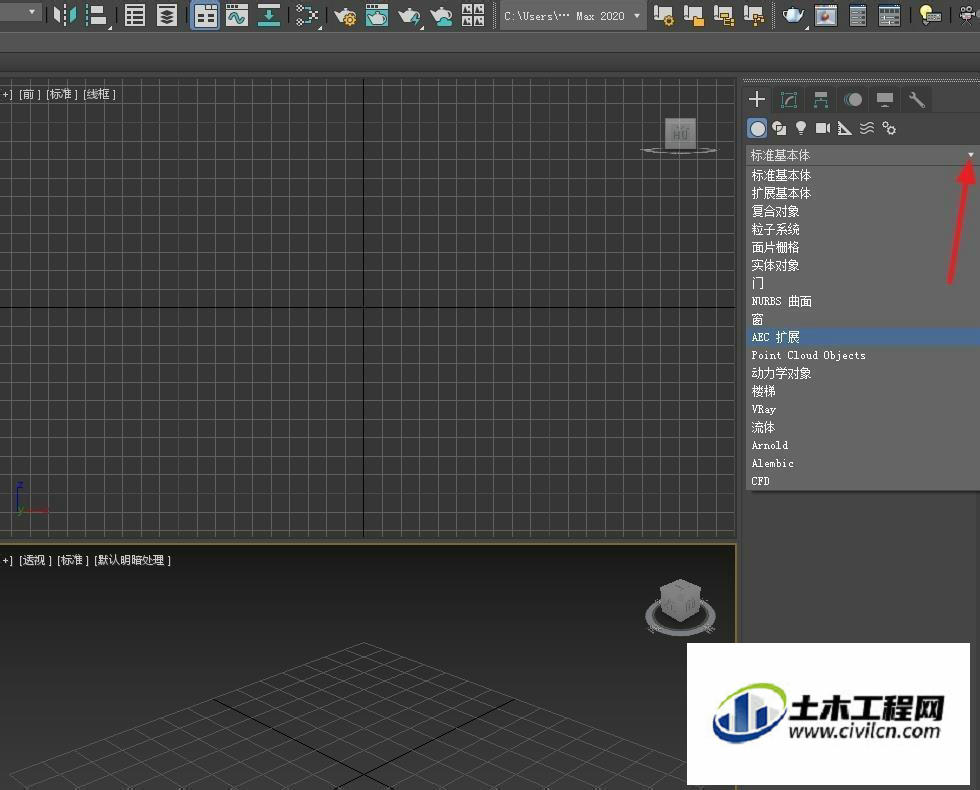
Task: Switch to the Hierarchy panel tab
Action: pyautogui.click(x=821, y=99)
